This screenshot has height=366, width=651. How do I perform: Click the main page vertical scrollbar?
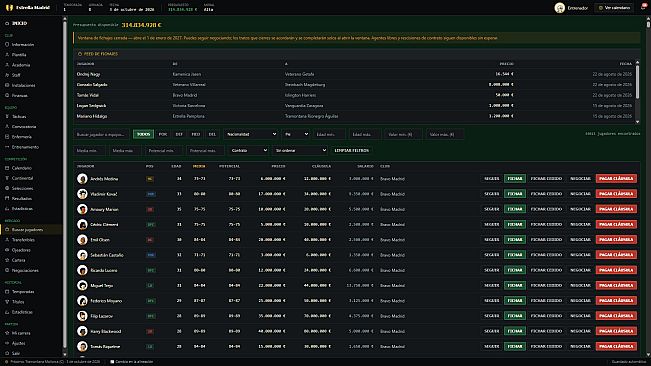(648, 187)
